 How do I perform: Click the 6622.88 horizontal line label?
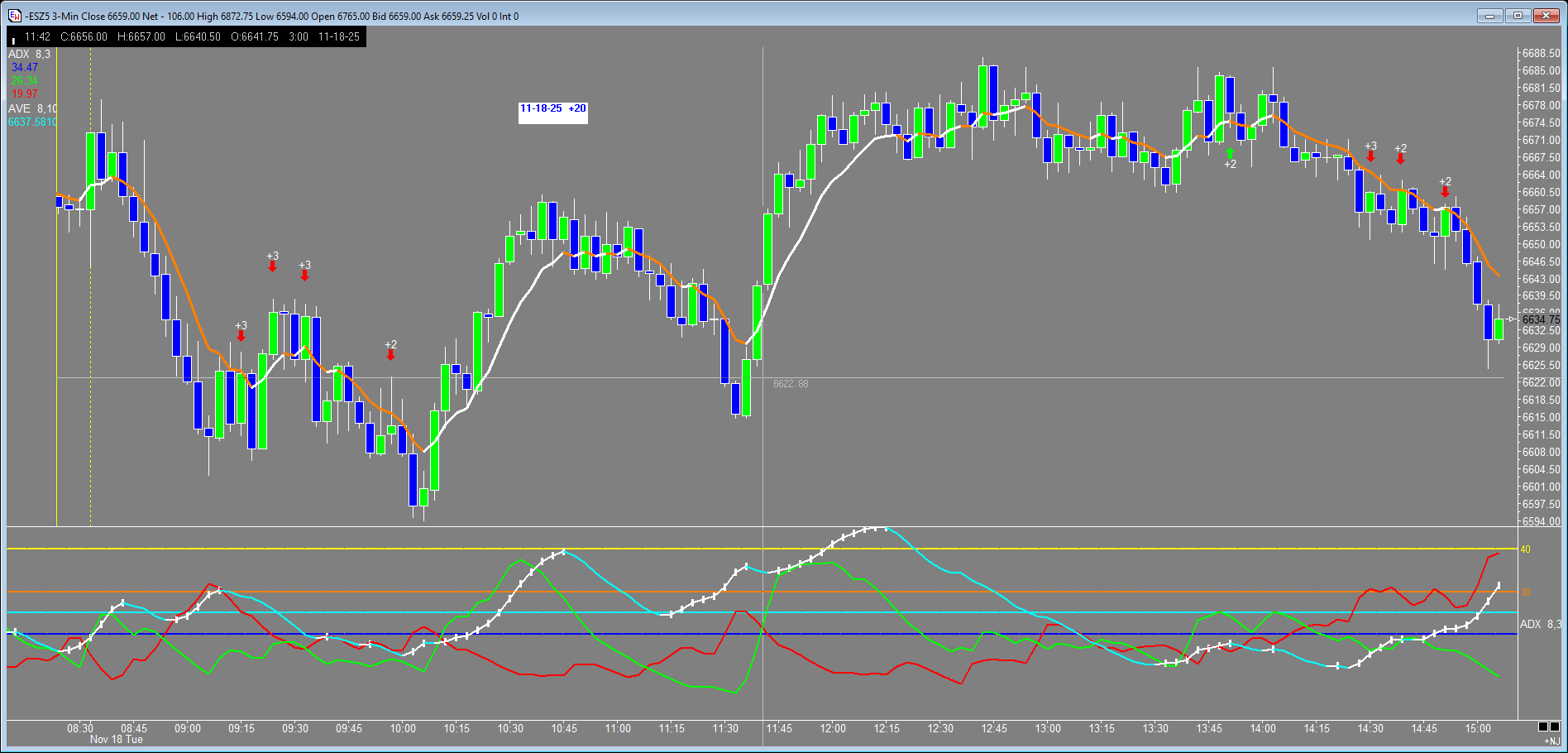point(791,384)
